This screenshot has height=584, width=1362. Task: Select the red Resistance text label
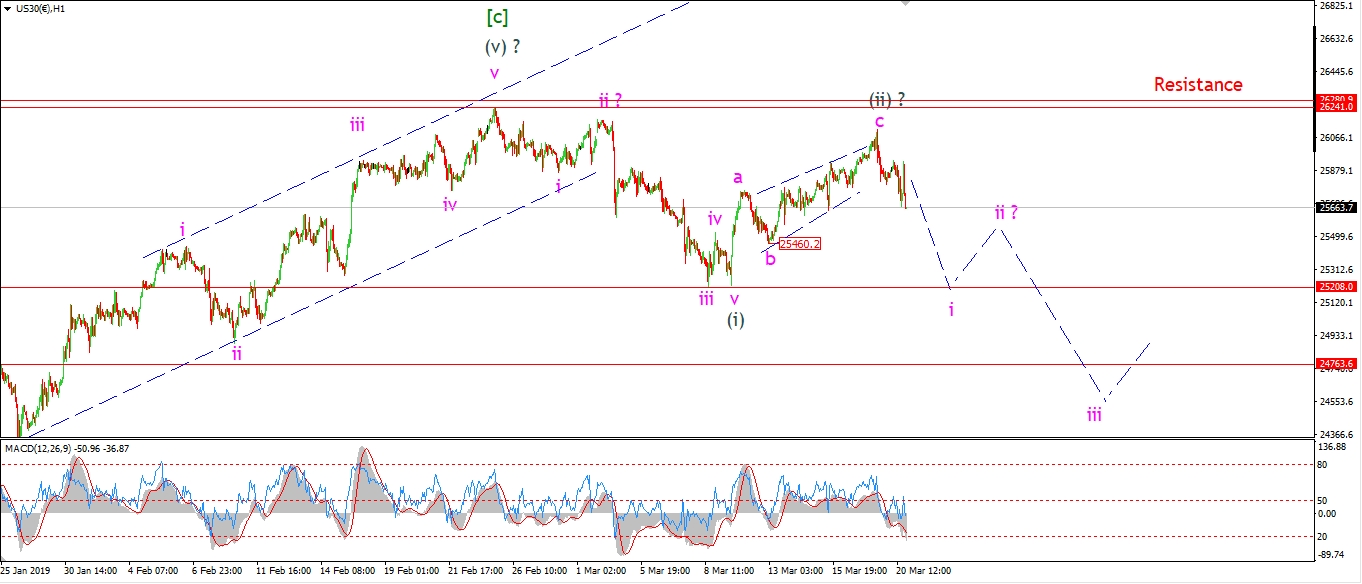[1197, 85]
